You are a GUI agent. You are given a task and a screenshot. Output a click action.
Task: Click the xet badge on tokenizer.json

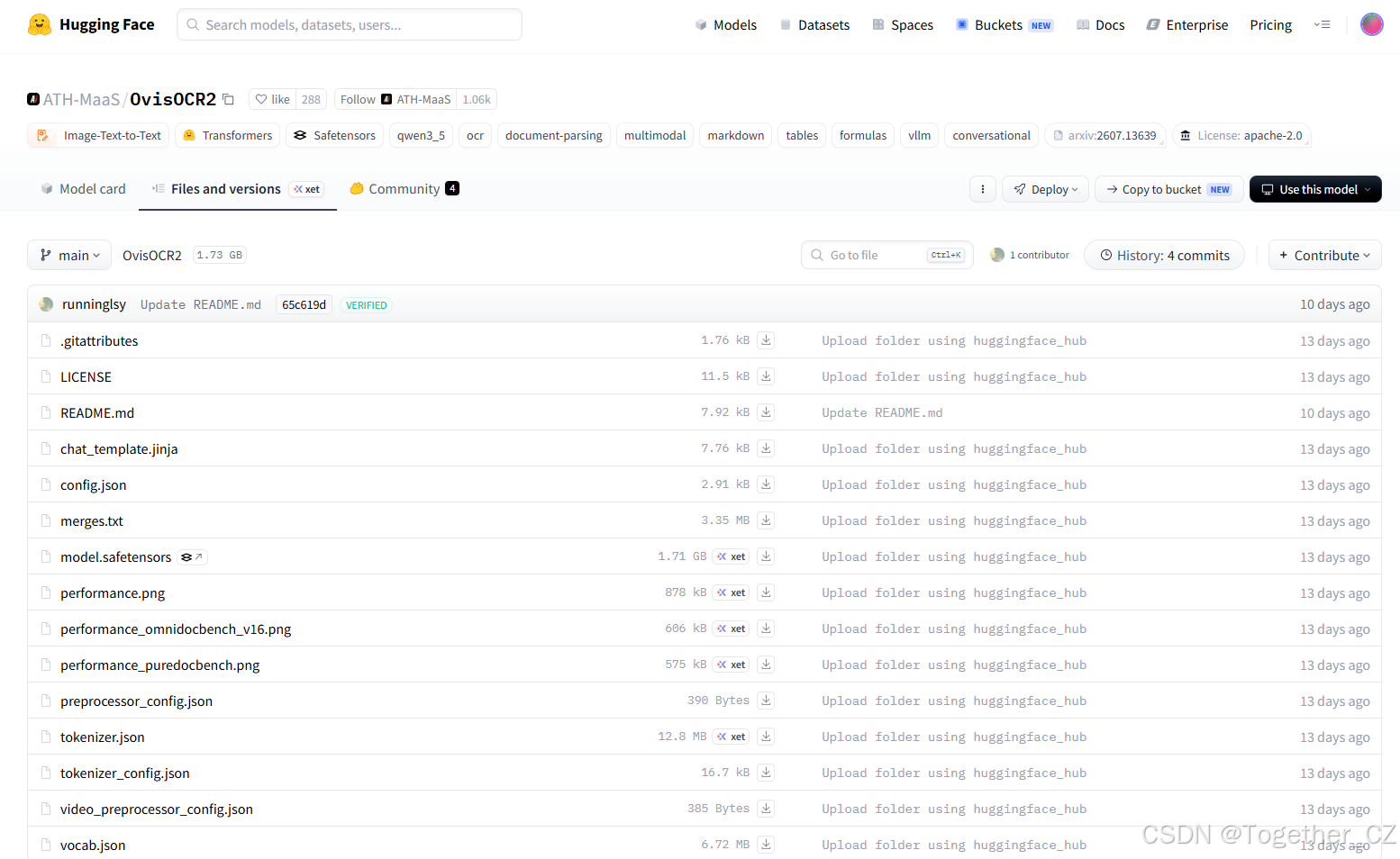732,737
